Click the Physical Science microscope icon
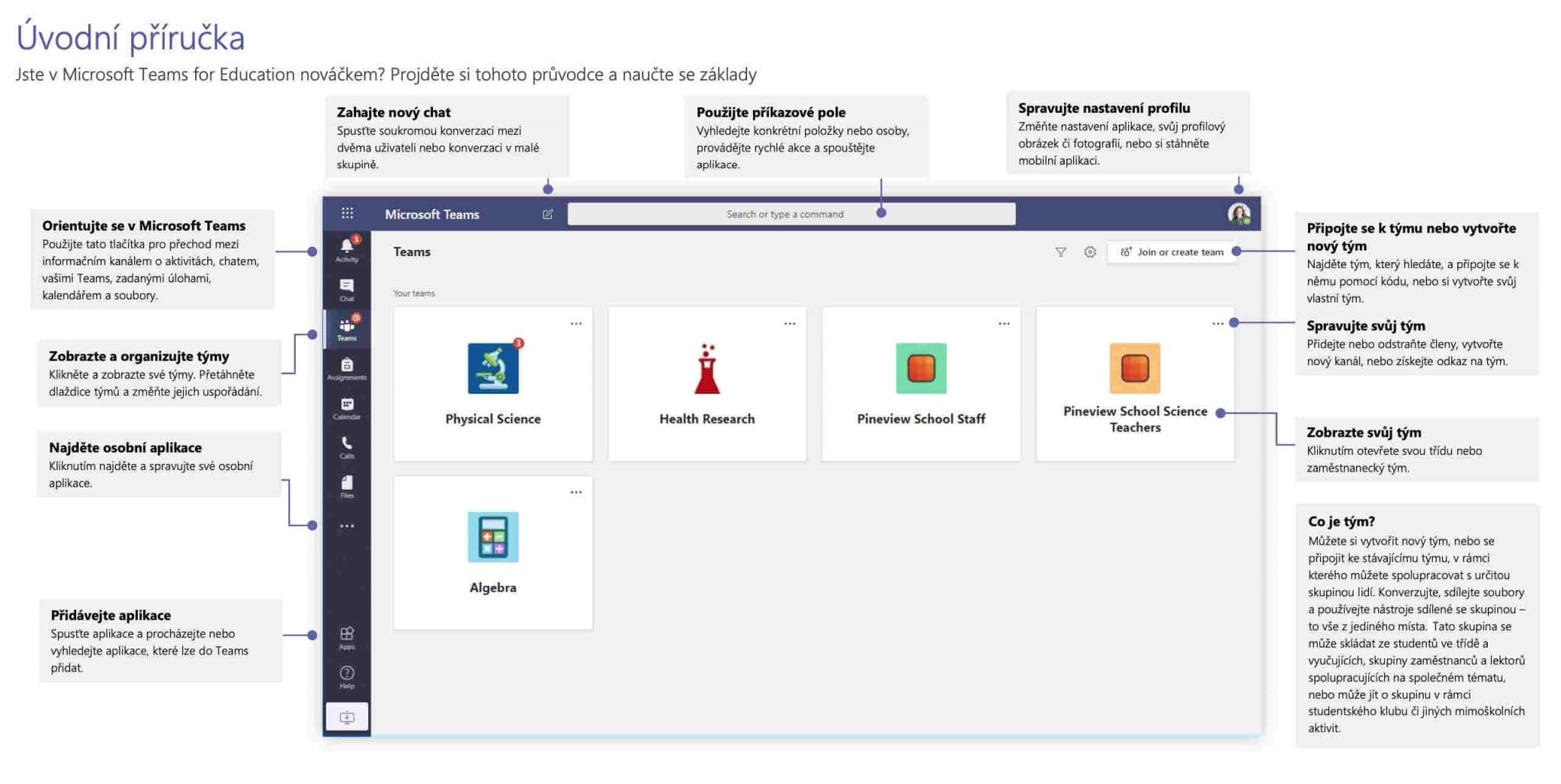 pos(493,368)
